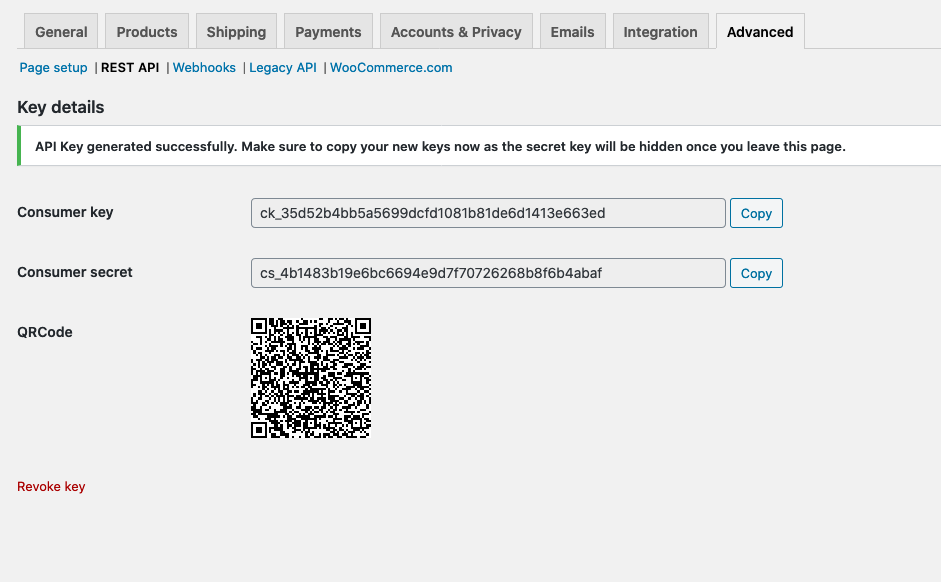
Task: Click the QR code image
Action: 311,378
